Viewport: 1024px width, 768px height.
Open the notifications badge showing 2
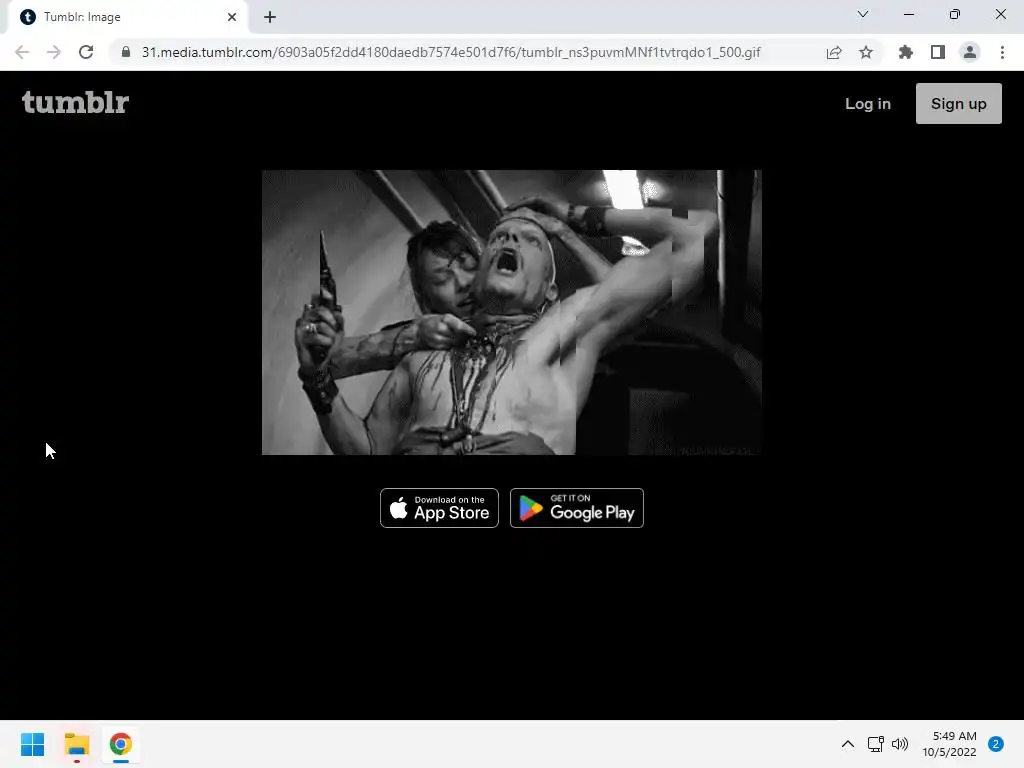pyautogui.click(x=996, y=744)
